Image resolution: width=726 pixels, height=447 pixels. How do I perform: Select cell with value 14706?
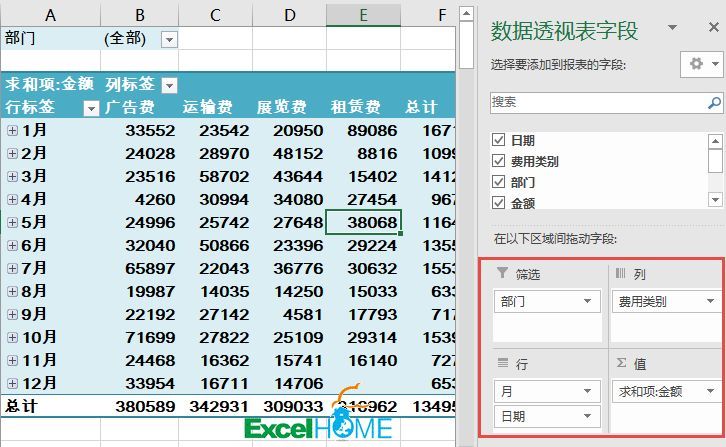289,384
